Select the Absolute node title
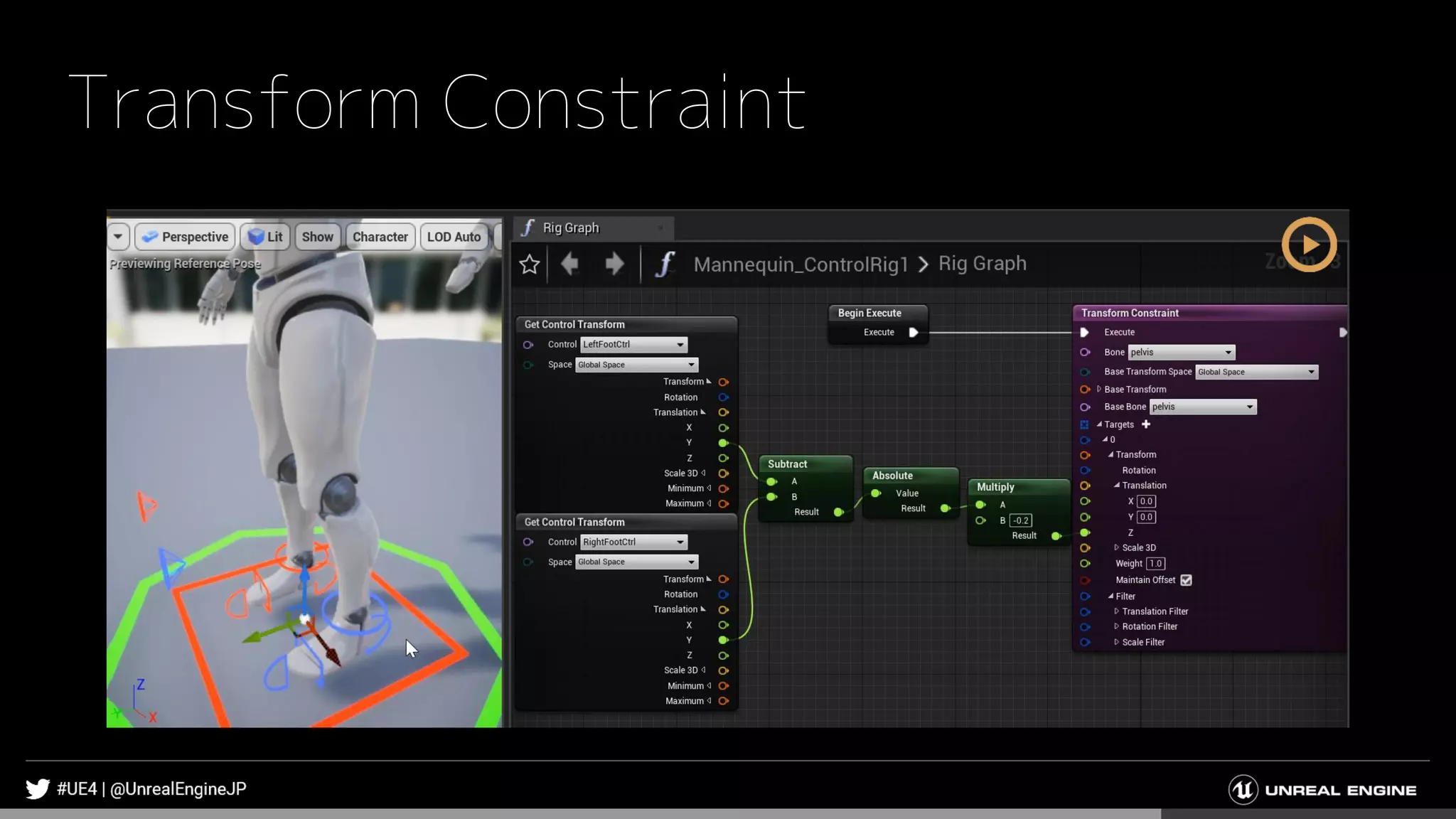 point(892,476)
